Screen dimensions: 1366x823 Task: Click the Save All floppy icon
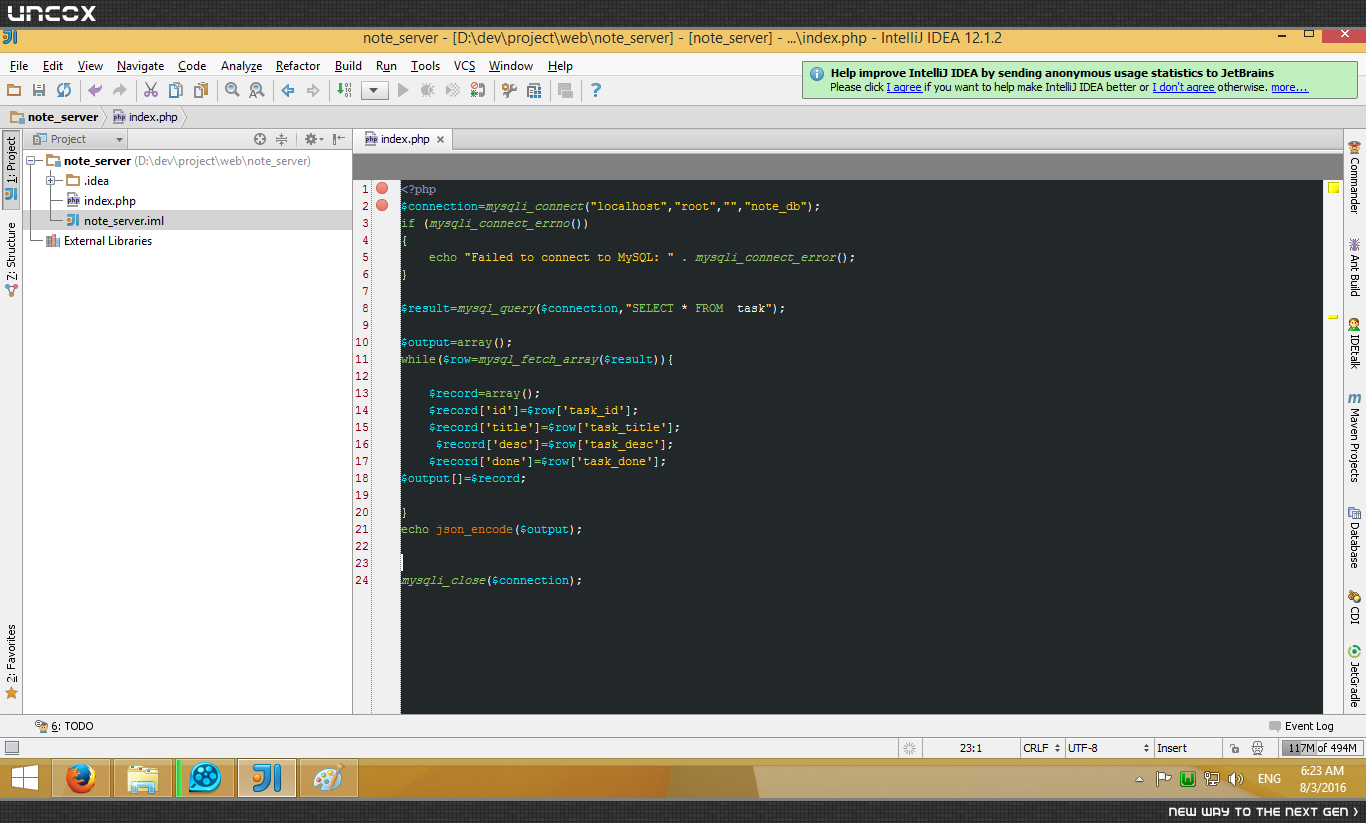[39, 91]
